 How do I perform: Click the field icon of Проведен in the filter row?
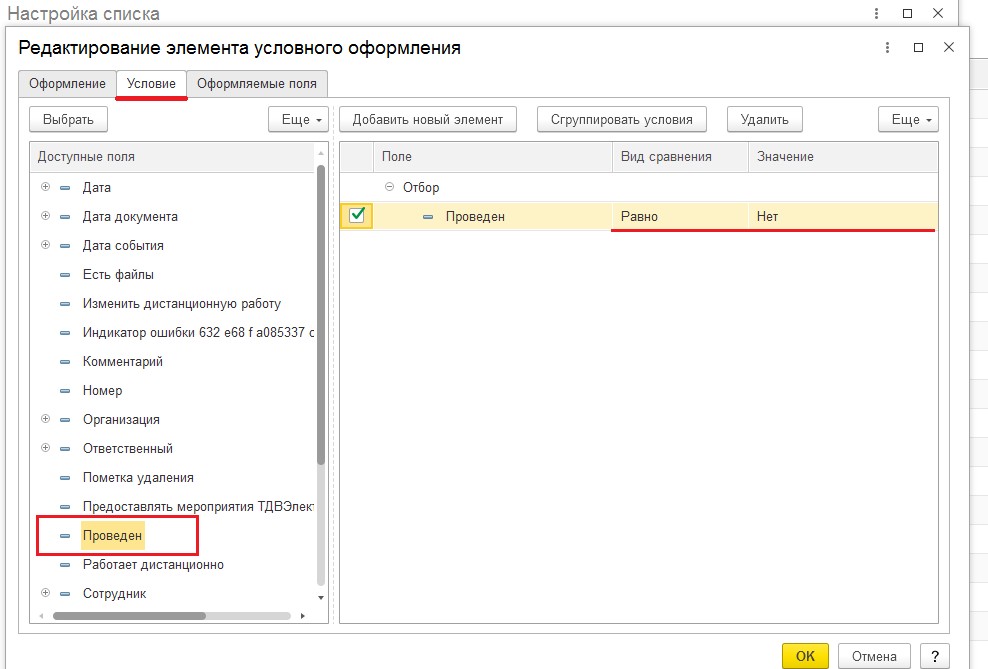[x=428, y=216]
